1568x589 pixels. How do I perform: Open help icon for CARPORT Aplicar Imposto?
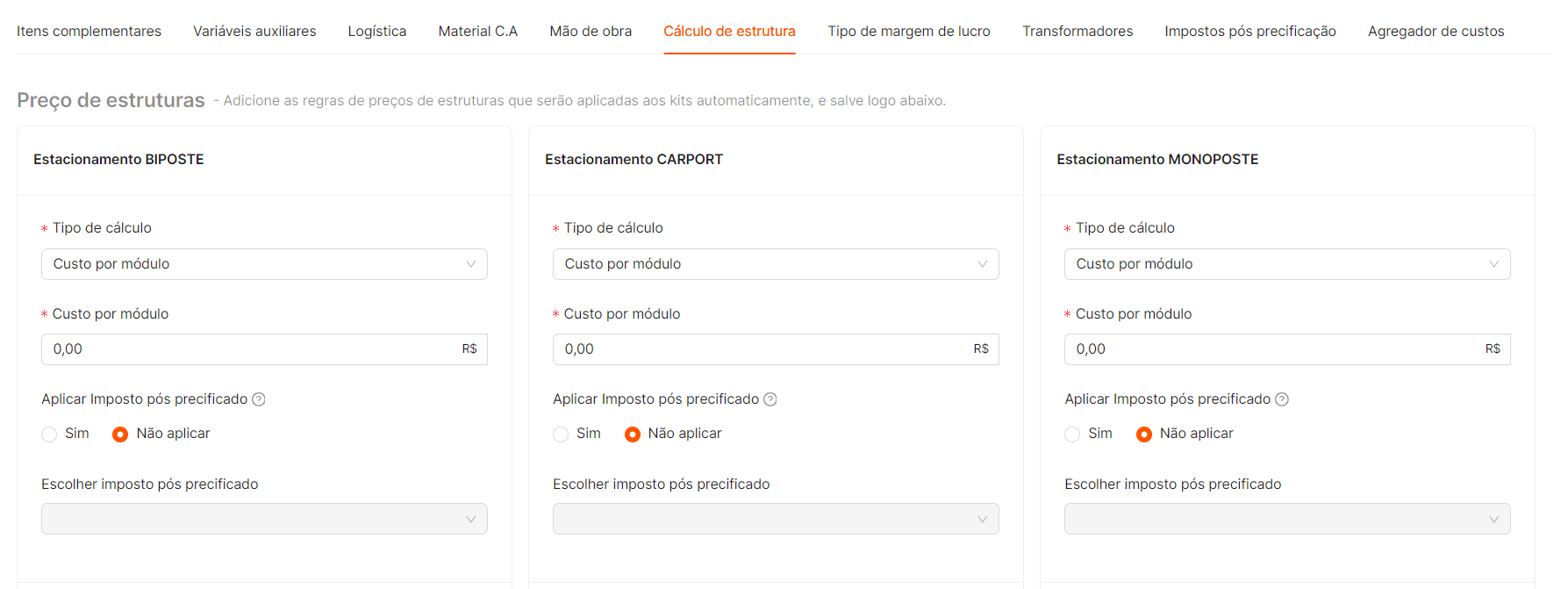tap(770, 399)
